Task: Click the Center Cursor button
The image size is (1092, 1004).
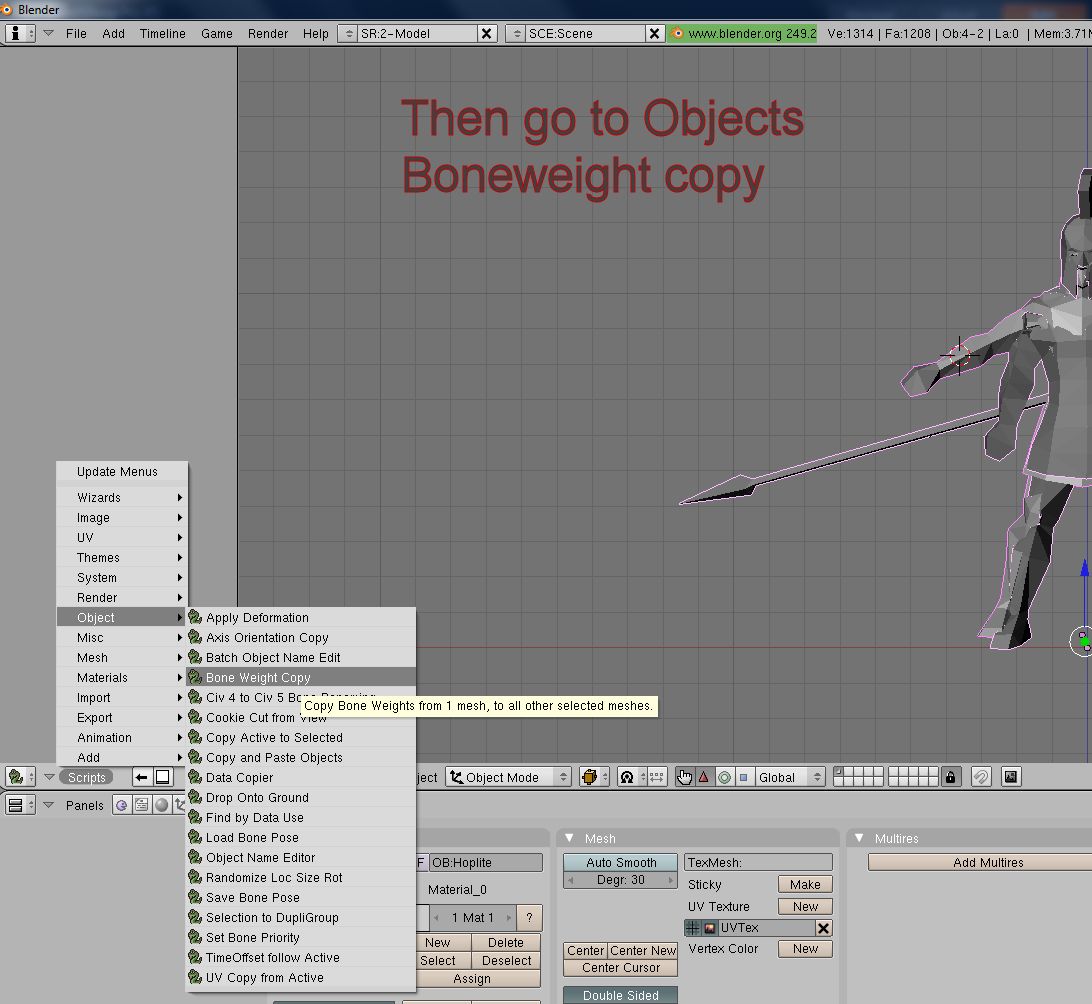Action: point(621,968)
